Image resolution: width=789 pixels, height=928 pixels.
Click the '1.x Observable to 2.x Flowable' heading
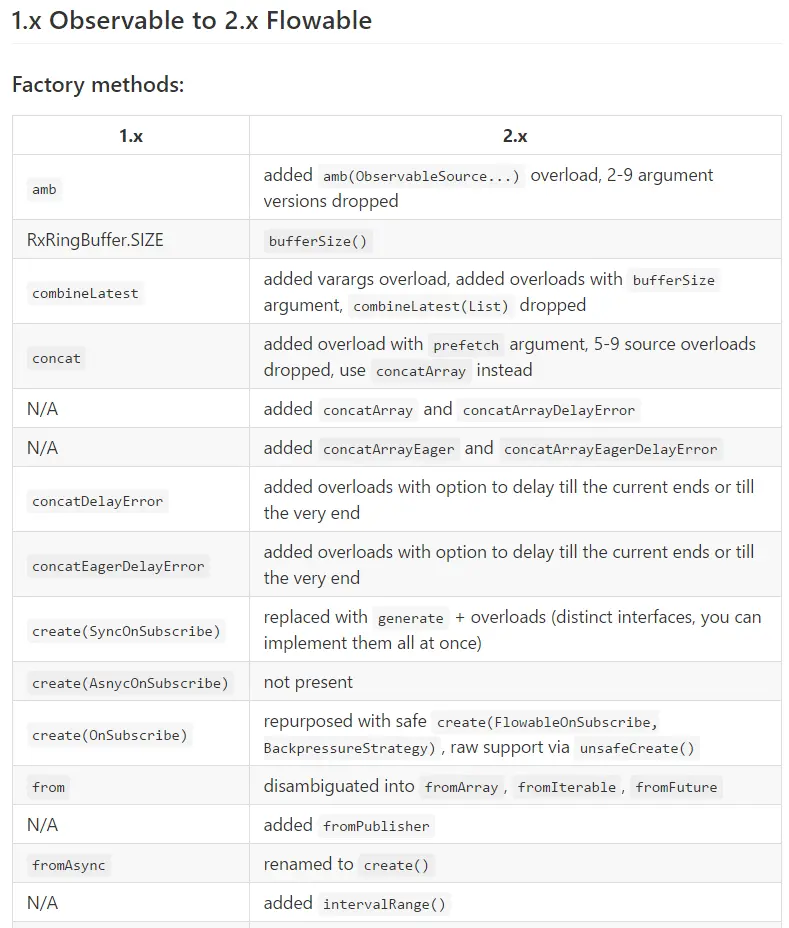pyautogui.click(x=192, y=21)
